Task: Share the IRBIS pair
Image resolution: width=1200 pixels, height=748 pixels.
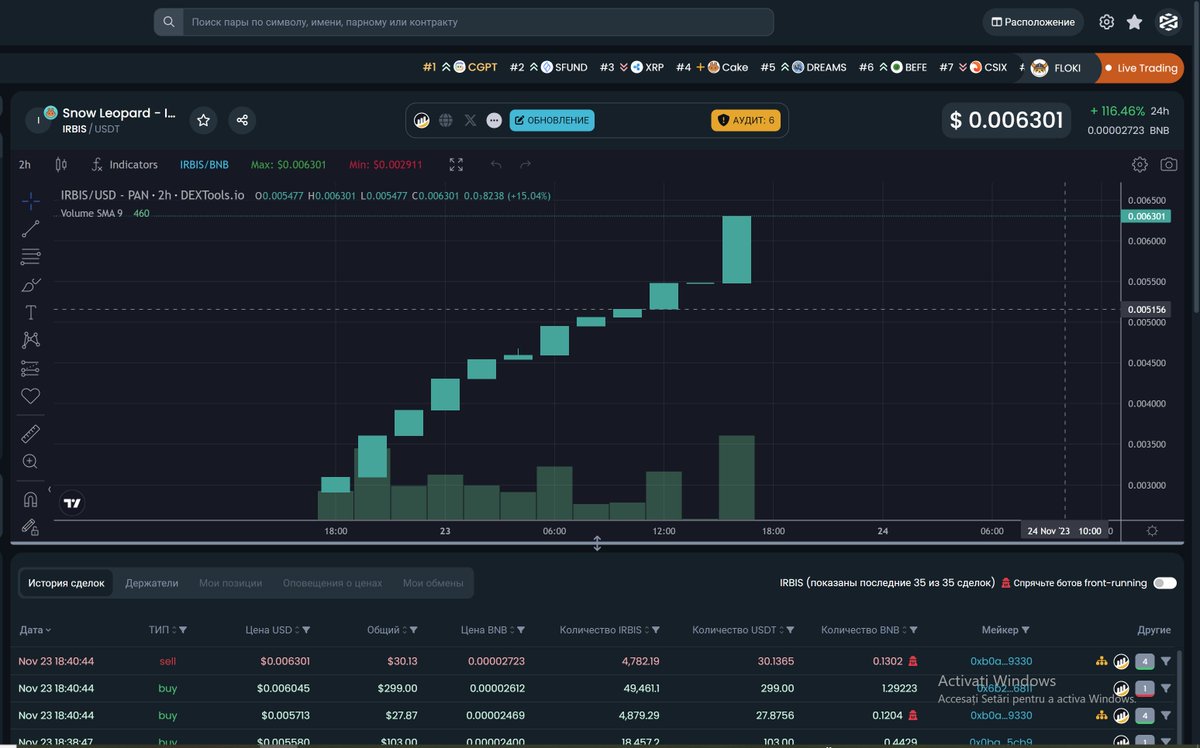Action: 242,120
